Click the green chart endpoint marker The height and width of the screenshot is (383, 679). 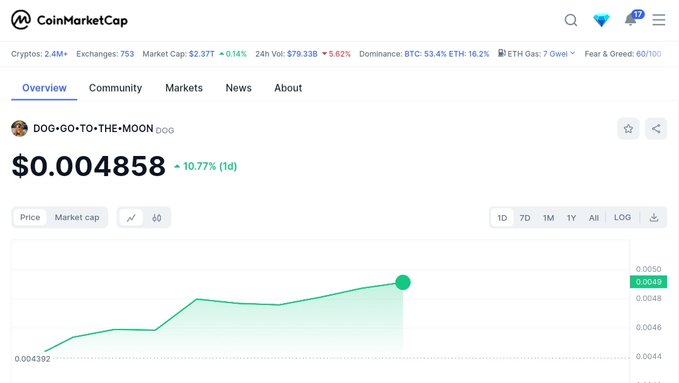click(x=403, y=282)
